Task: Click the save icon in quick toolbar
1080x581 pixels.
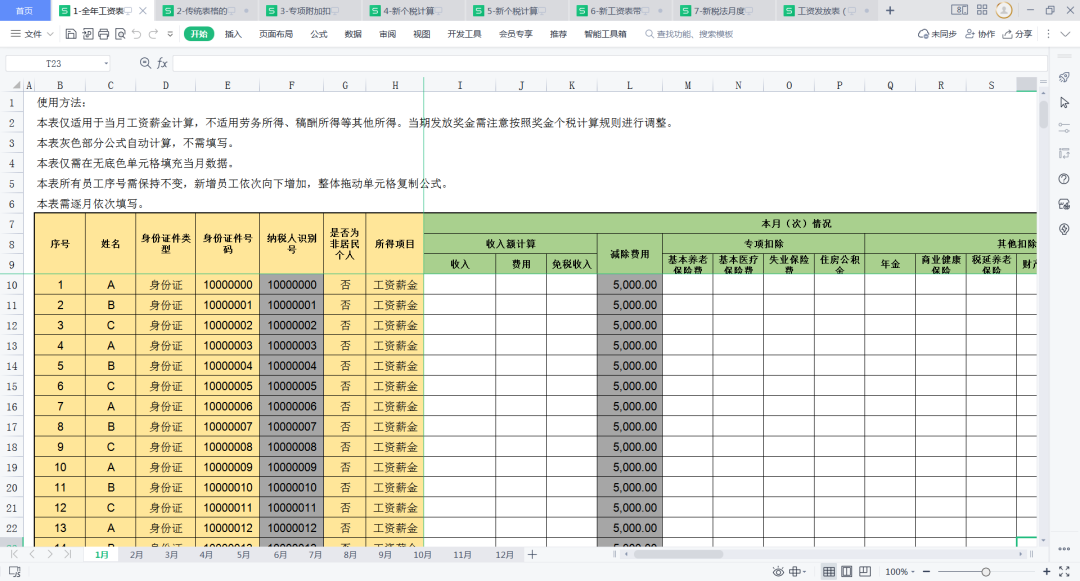Action: click(71, 34)
